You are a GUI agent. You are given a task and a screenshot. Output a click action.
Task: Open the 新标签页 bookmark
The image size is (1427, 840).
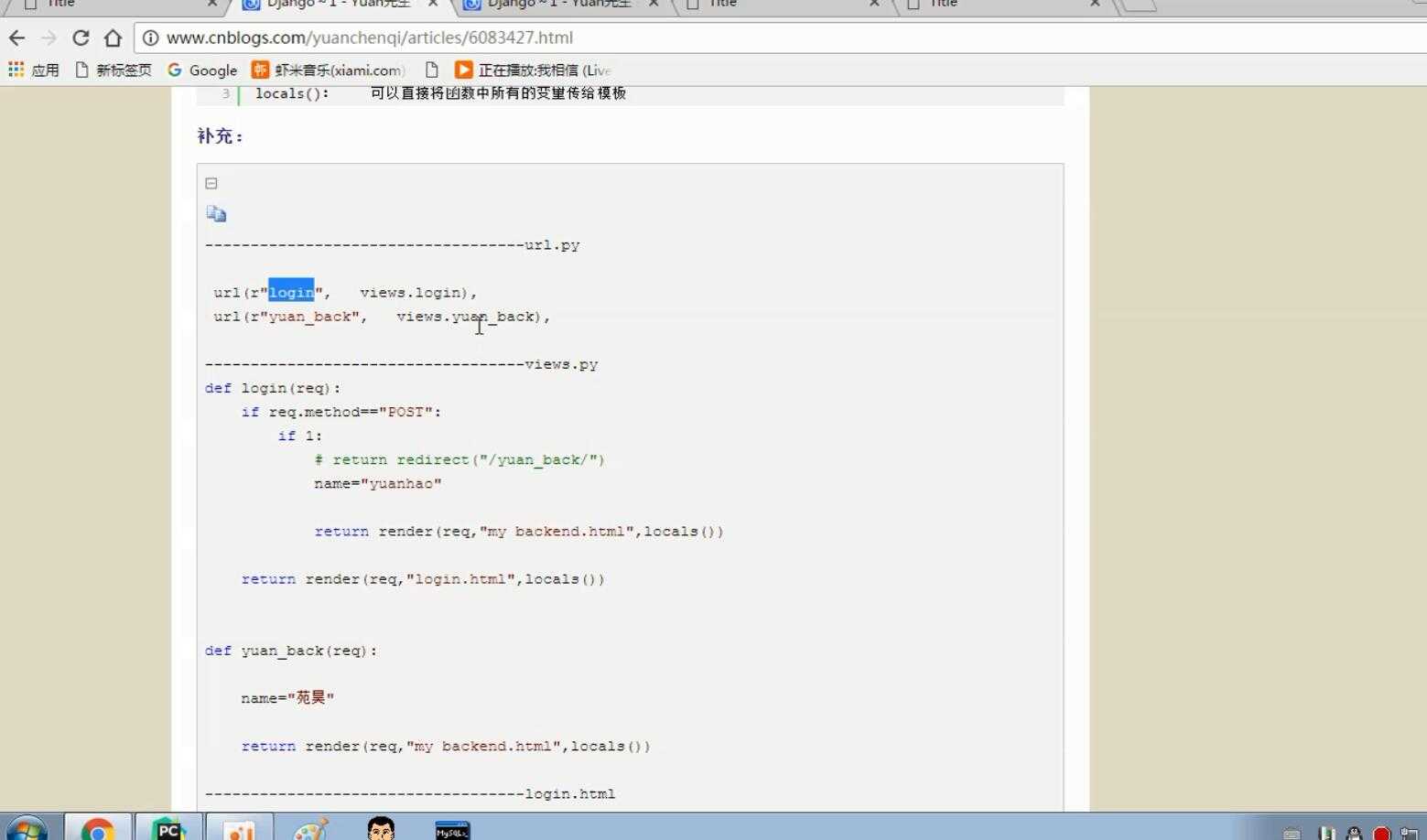click(x=114, y=70)
